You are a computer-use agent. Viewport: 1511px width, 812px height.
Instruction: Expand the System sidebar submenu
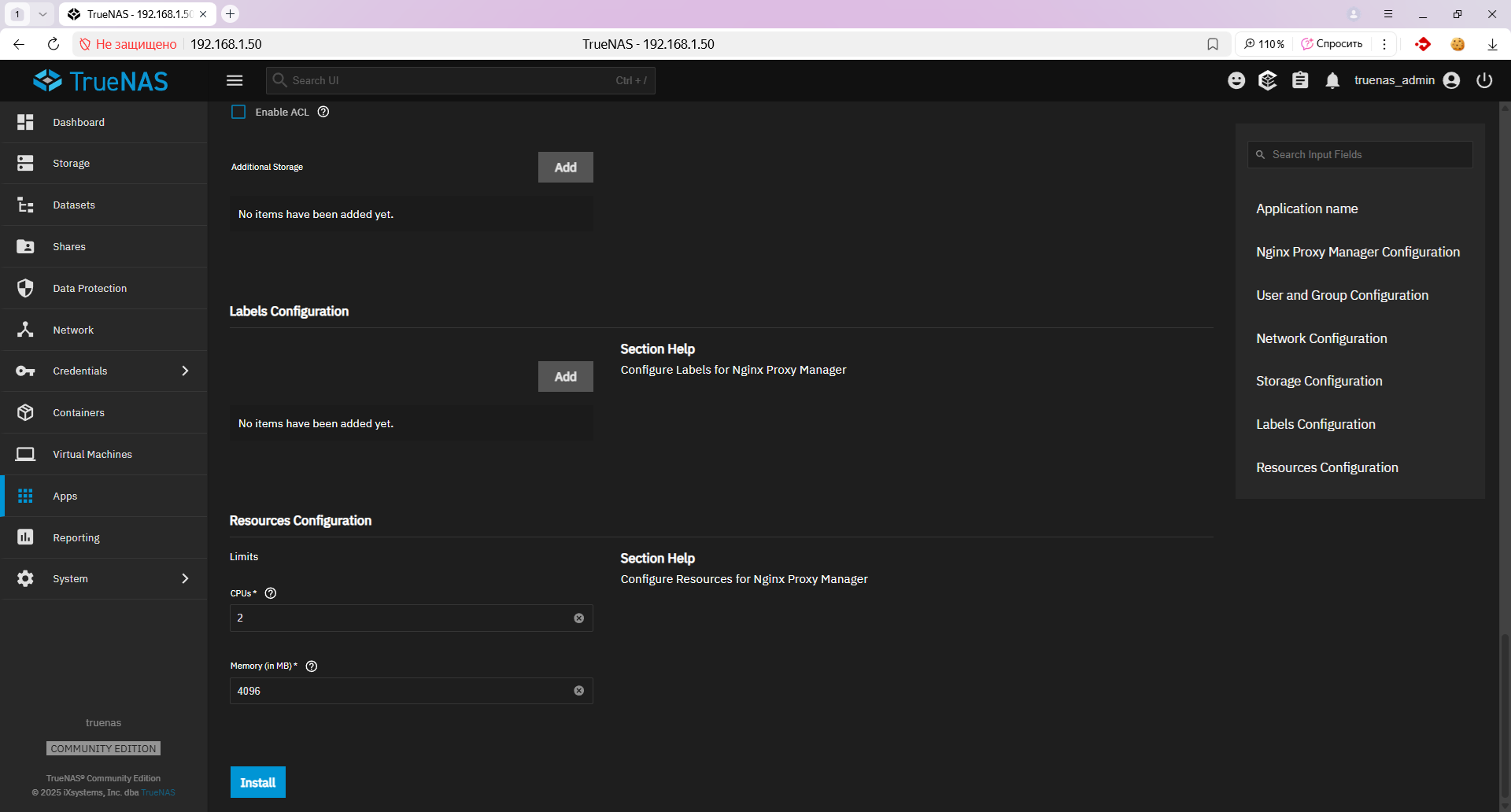tap(185, 578)
